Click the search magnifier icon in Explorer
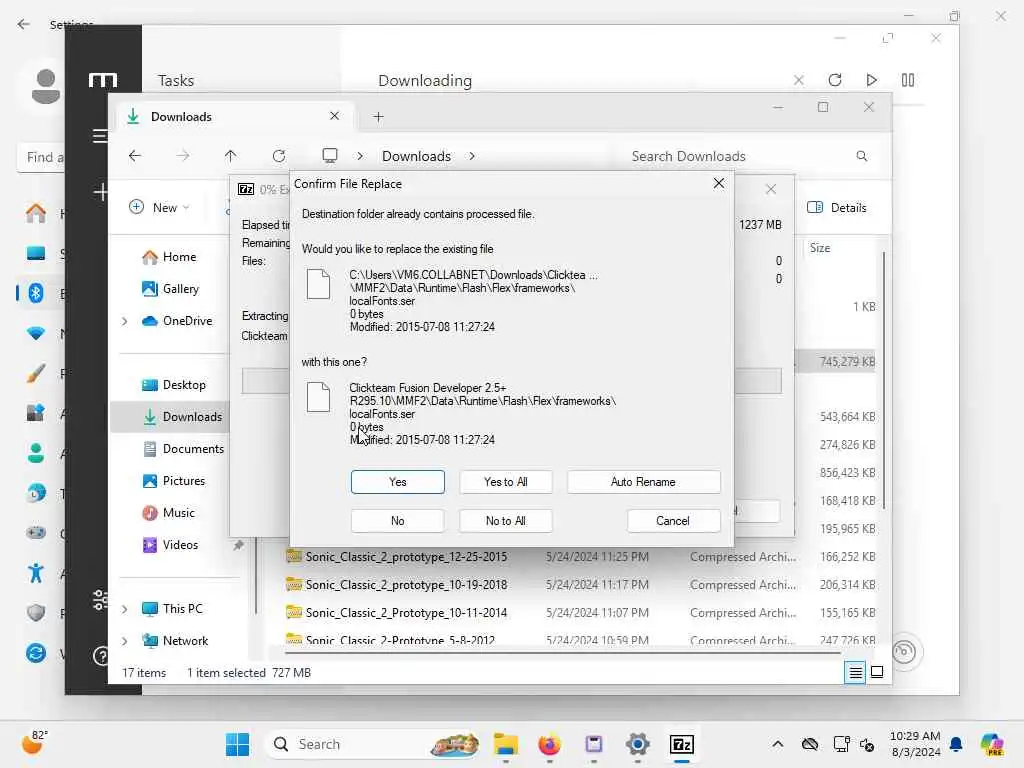Screen dimensions: 1024x768 [x=861, y=156]
